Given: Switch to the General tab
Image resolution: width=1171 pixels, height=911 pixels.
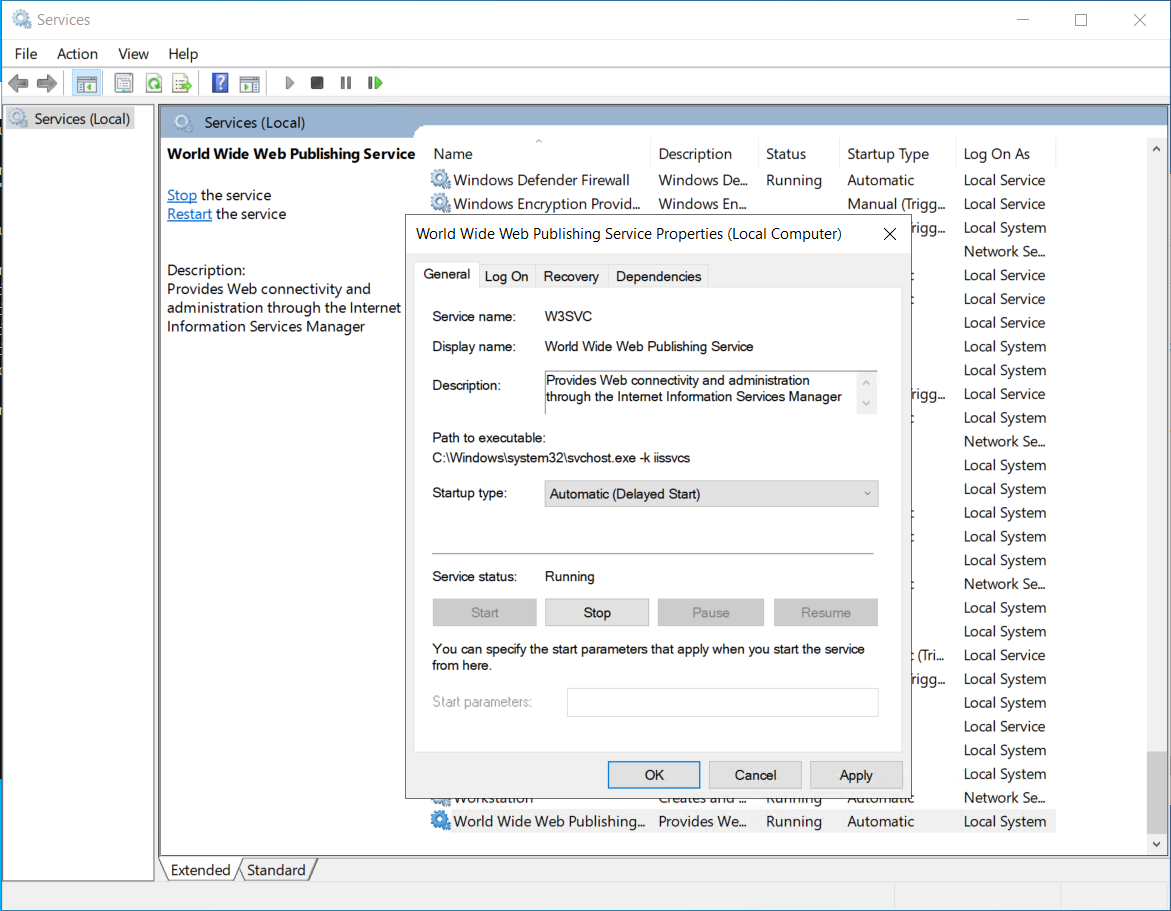Looking at the screenshot, I should point(447,274).
